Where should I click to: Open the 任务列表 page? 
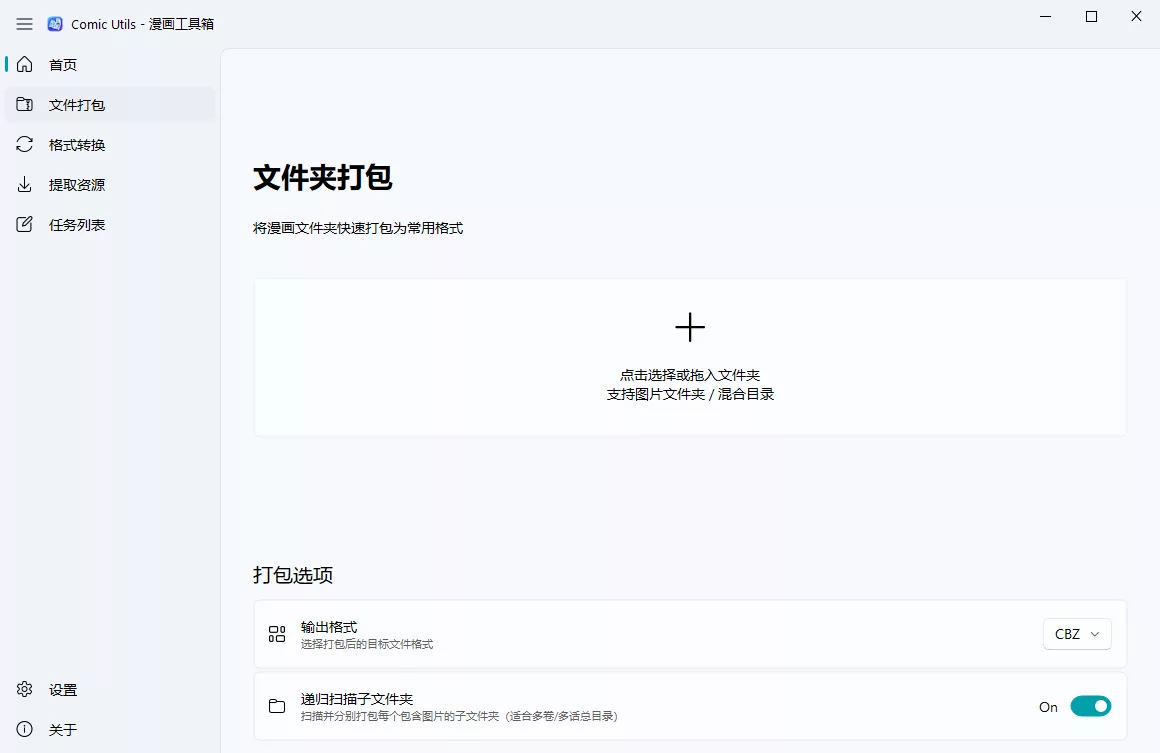point(110,224)
